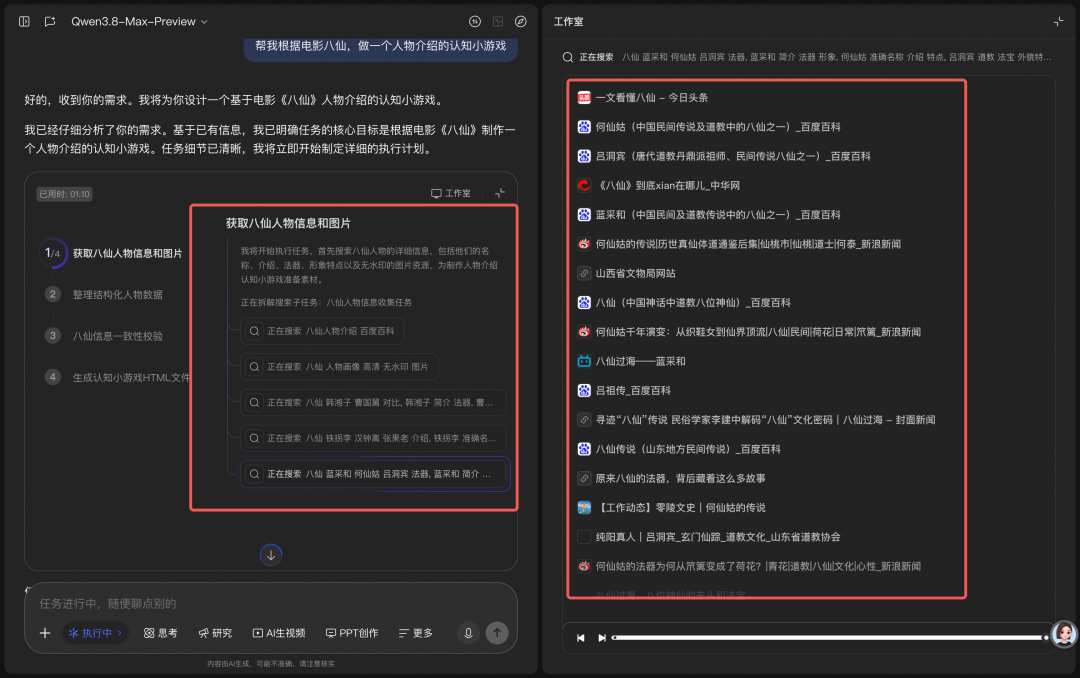This screenshot has width=1080, height=678.
Task: Open search 八仙人物介绍 百度百科
Action: tap(322, 331)
